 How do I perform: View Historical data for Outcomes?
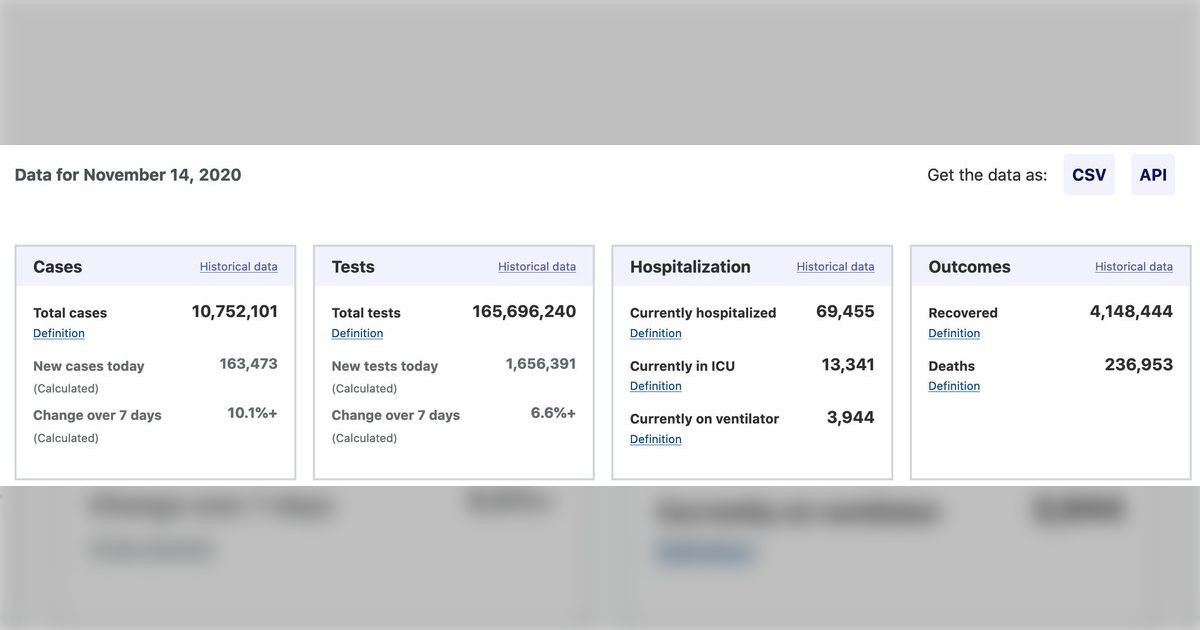(1133, 267)
